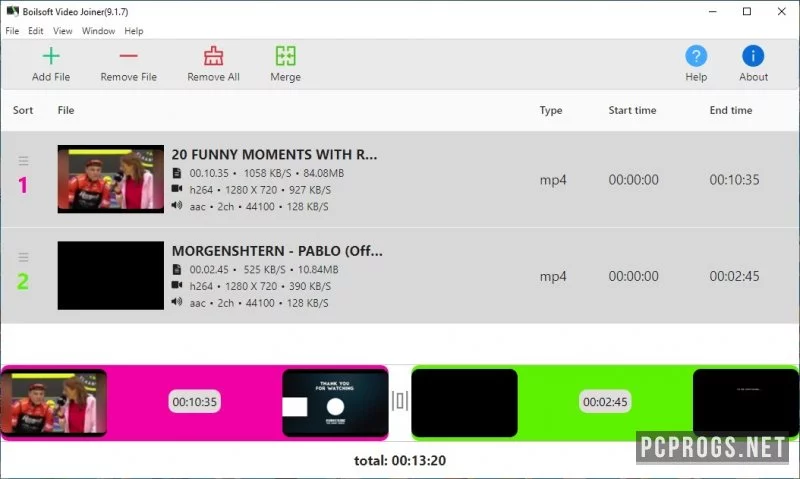Click the green timeline last-frame thumbnail
Screen dimensions: 800x479
click(745, 403)
